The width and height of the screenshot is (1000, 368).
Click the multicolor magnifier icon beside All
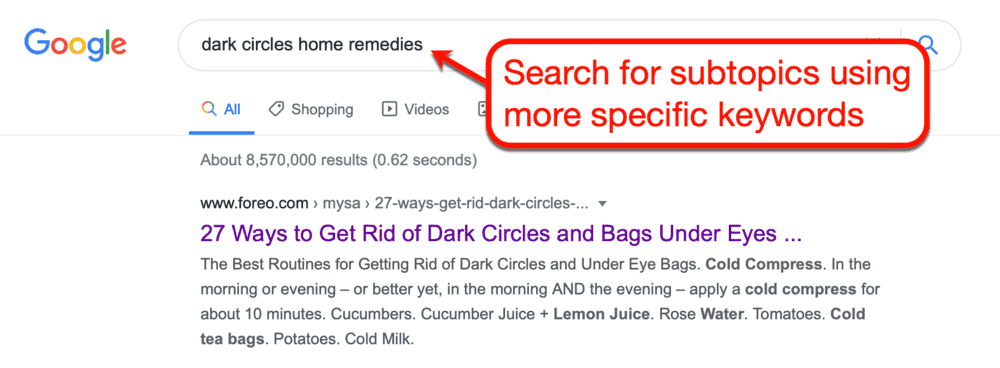209,109
